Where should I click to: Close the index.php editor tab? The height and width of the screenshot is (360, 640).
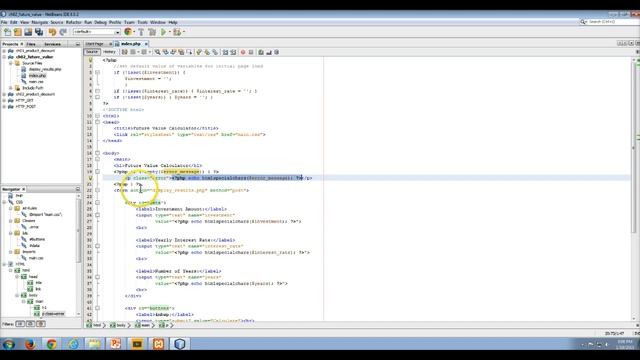146,44
